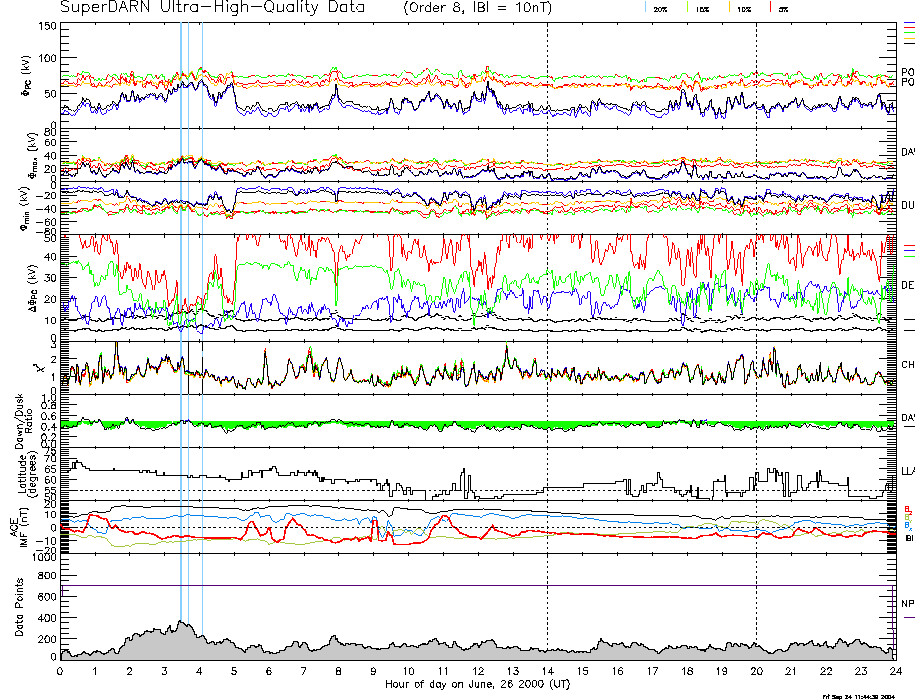Viewport: 915px width, 700px height.
Task: Click the leftmost light-blue vertical line
Action: pyautogui.click(x=181, y=300)
